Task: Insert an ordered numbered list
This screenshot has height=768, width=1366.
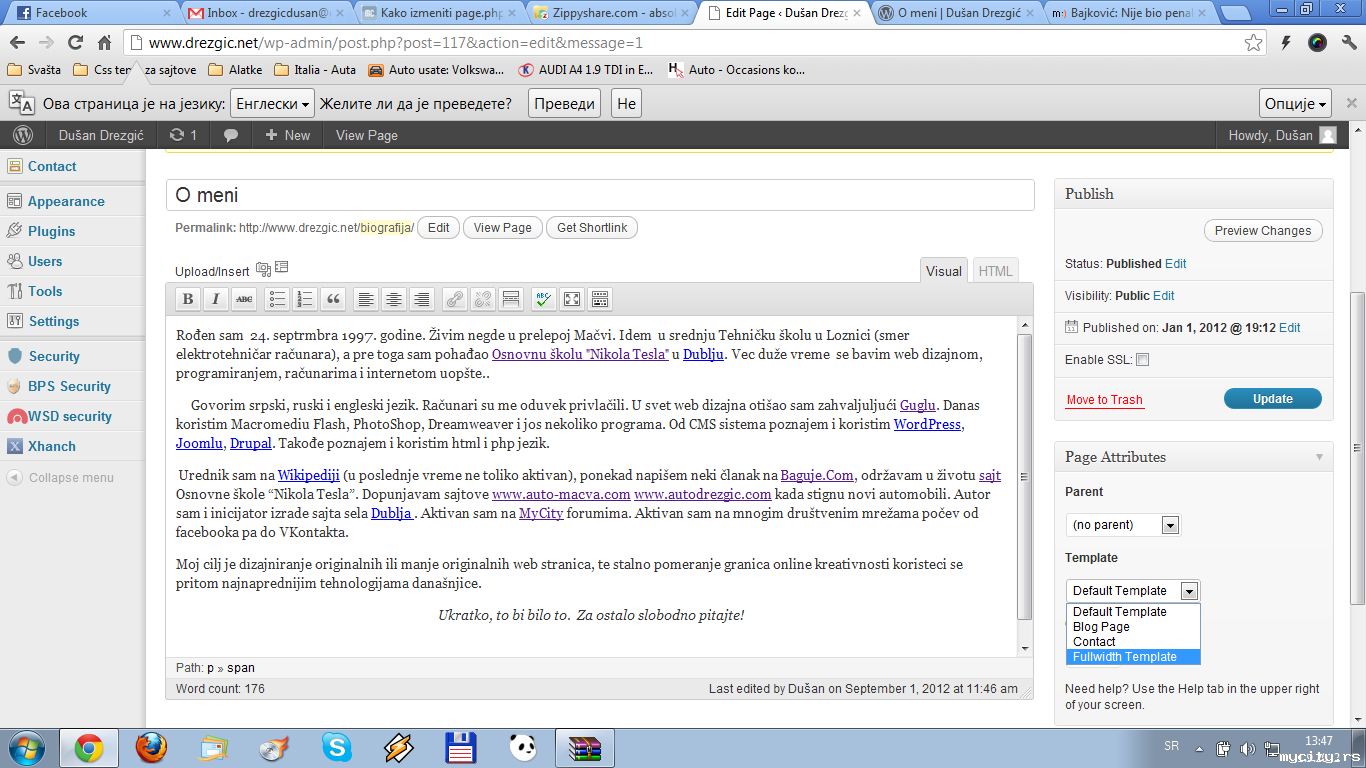Action: click(x=305, y=299)
